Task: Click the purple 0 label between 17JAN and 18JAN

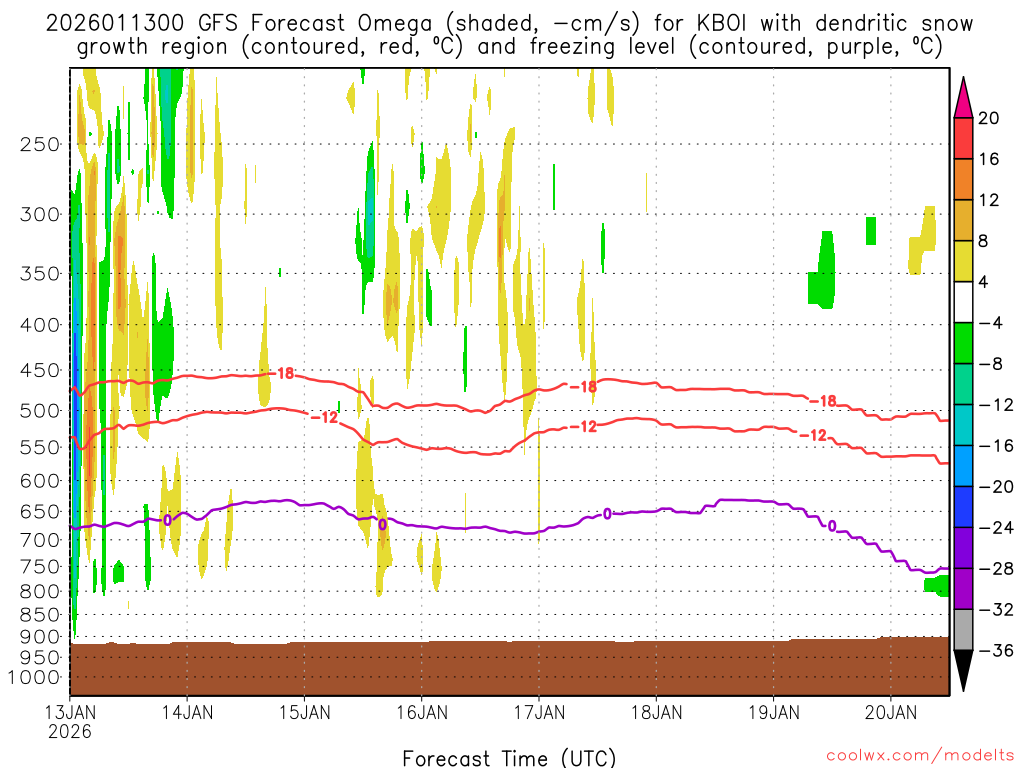Action: pyautogui.click(x=607, y=515)
